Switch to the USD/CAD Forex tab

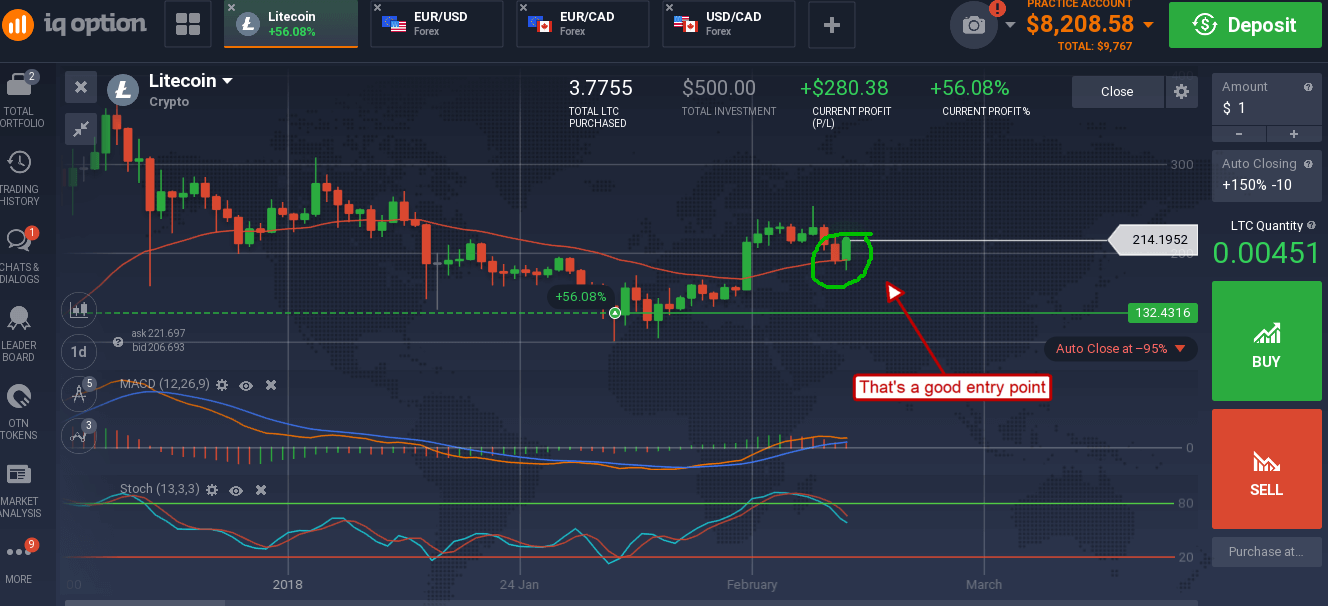coord(728,24)
